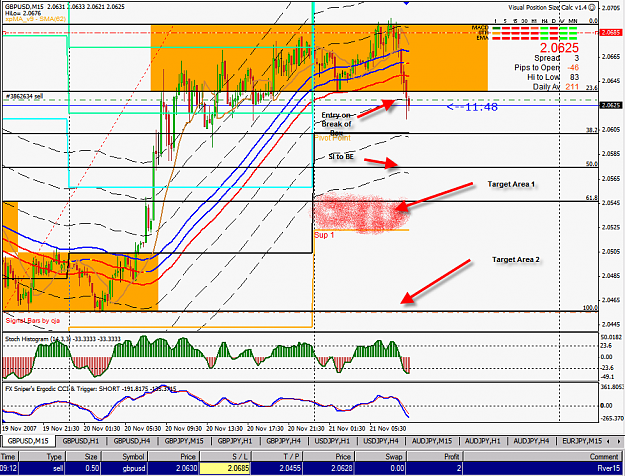Click the expert advisor smiley face icon
Image resolution: width=625 pixels, height=476 pixels.
click(594, 8)
